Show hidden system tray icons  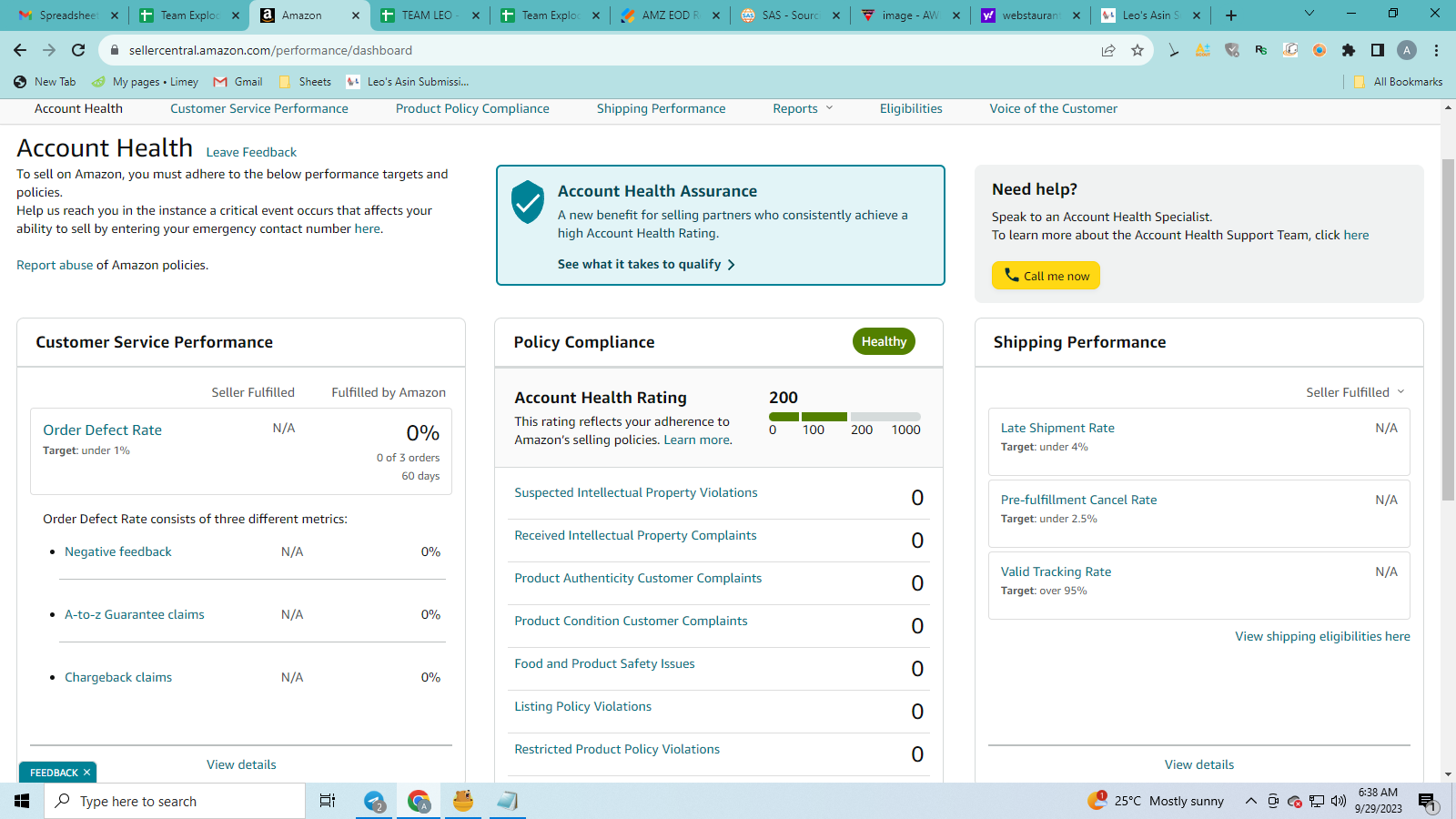point(1251,801)
